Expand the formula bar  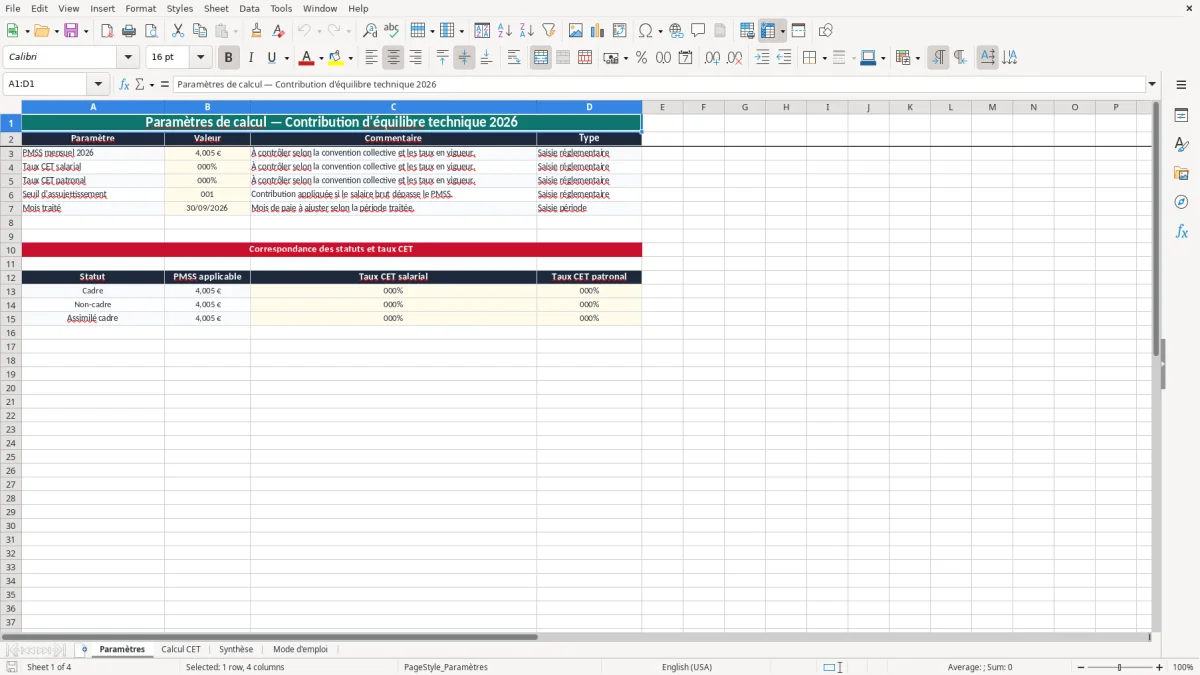[1152, 85]
